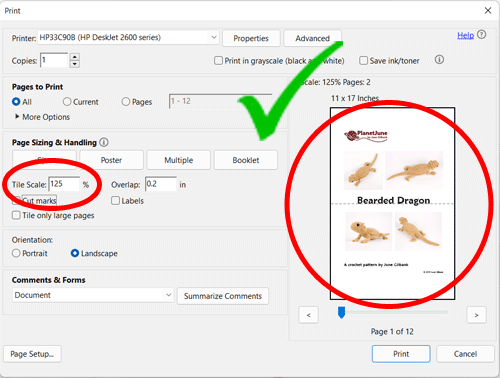Go to next preview page arrow
500x378 pixels.
click(x=476, y=315)
